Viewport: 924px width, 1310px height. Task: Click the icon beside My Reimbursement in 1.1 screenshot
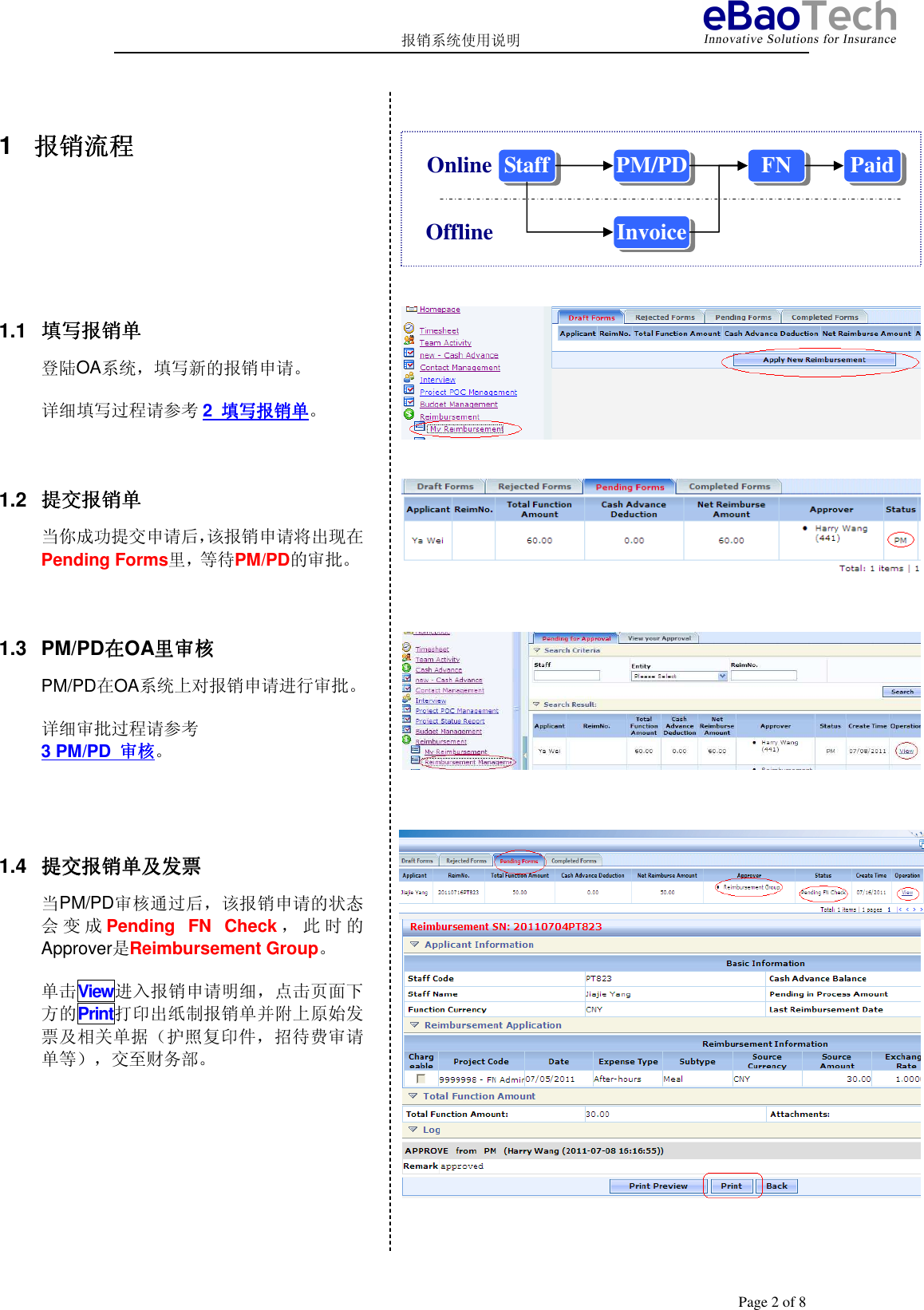[420, 428]
